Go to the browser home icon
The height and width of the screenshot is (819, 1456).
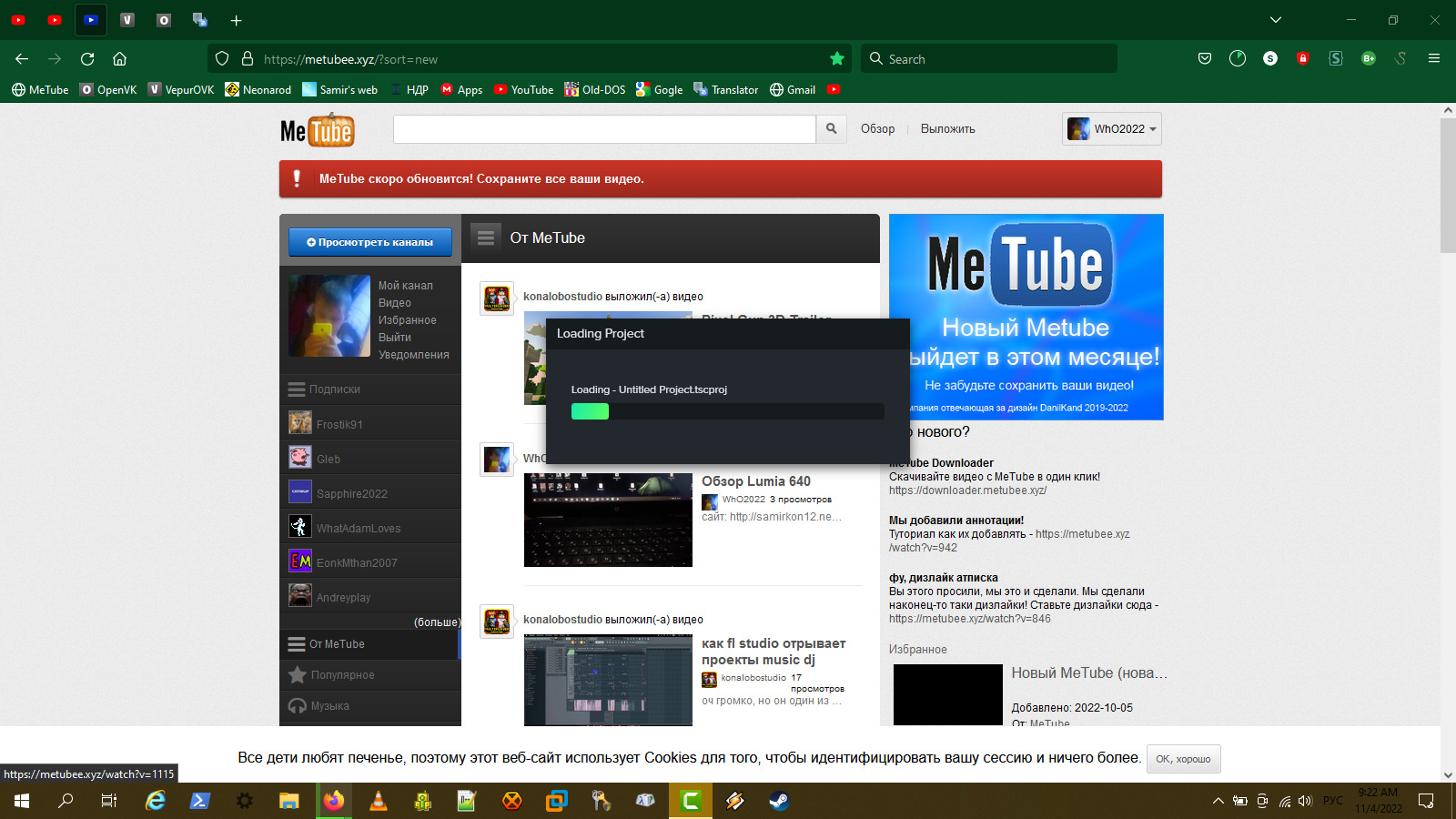[x=119, y=59]
